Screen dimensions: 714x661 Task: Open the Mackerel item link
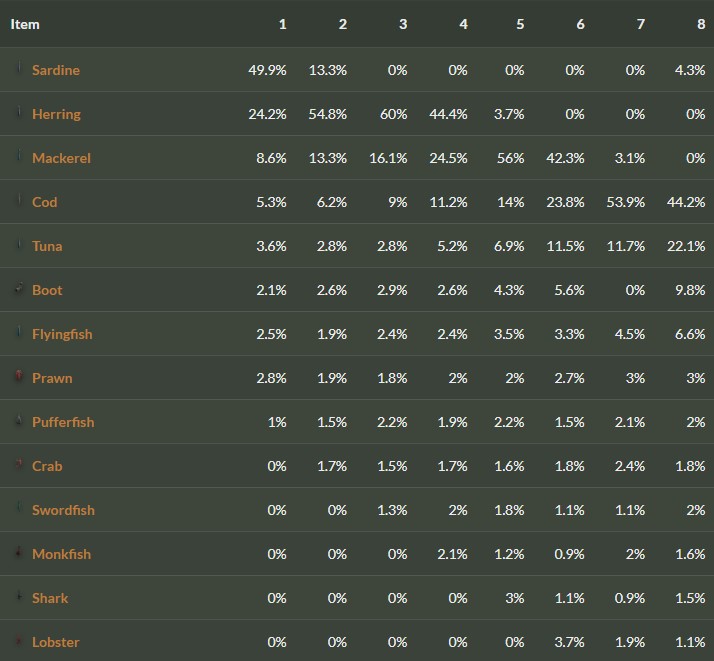pyautogui.click(x=61, y=158)
